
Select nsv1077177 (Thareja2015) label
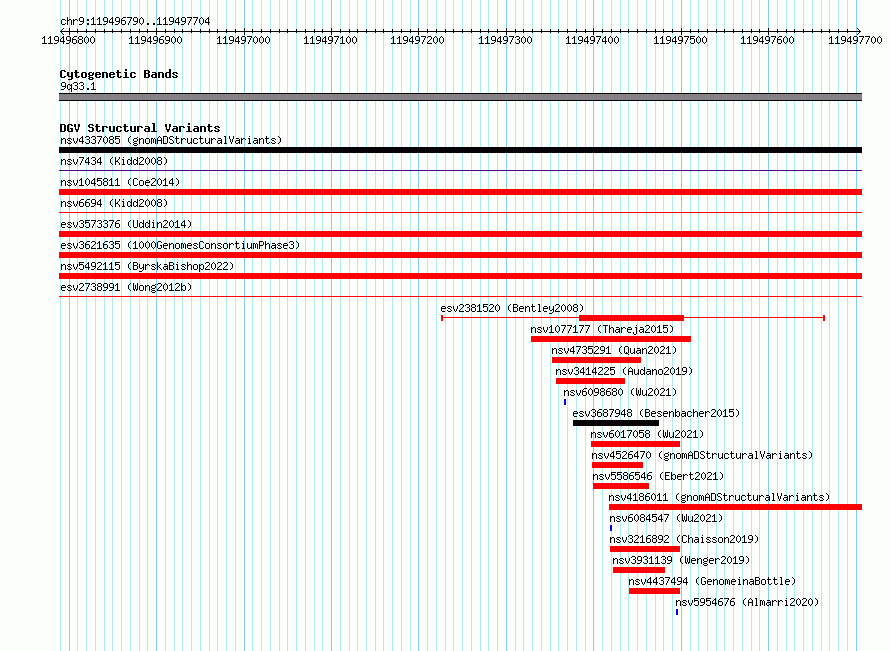coord(602,329)
